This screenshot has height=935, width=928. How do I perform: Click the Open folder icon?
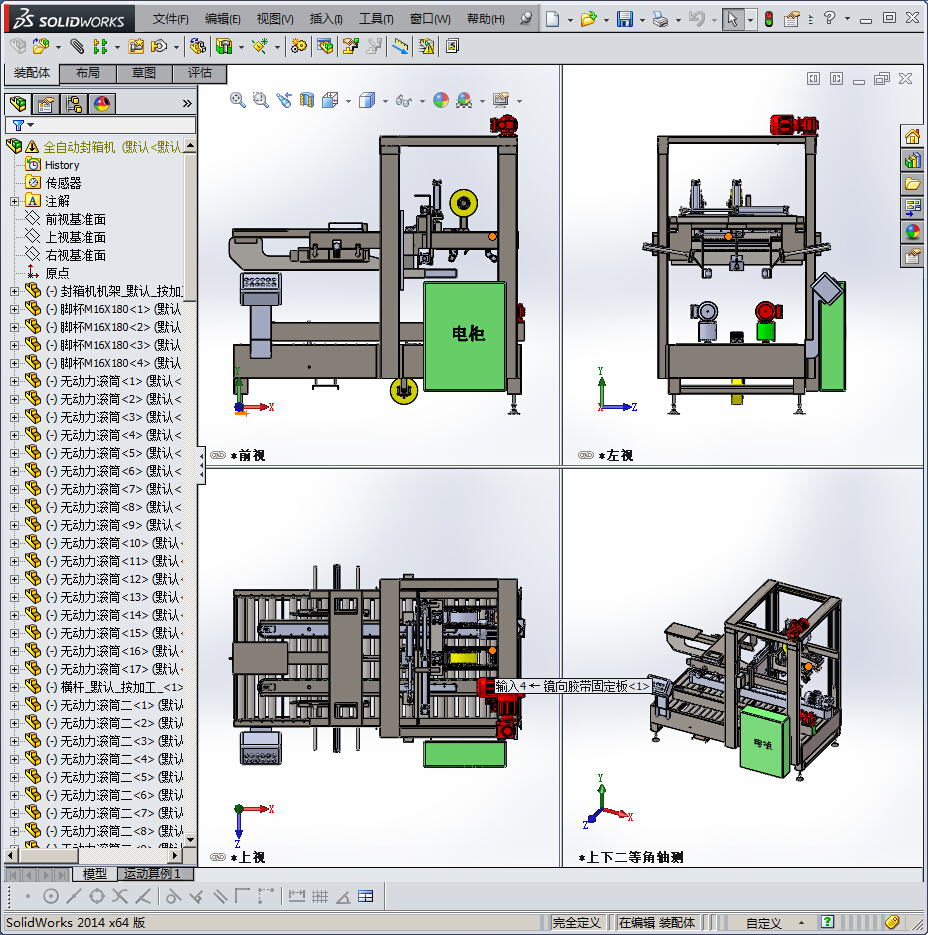[588, 19]
